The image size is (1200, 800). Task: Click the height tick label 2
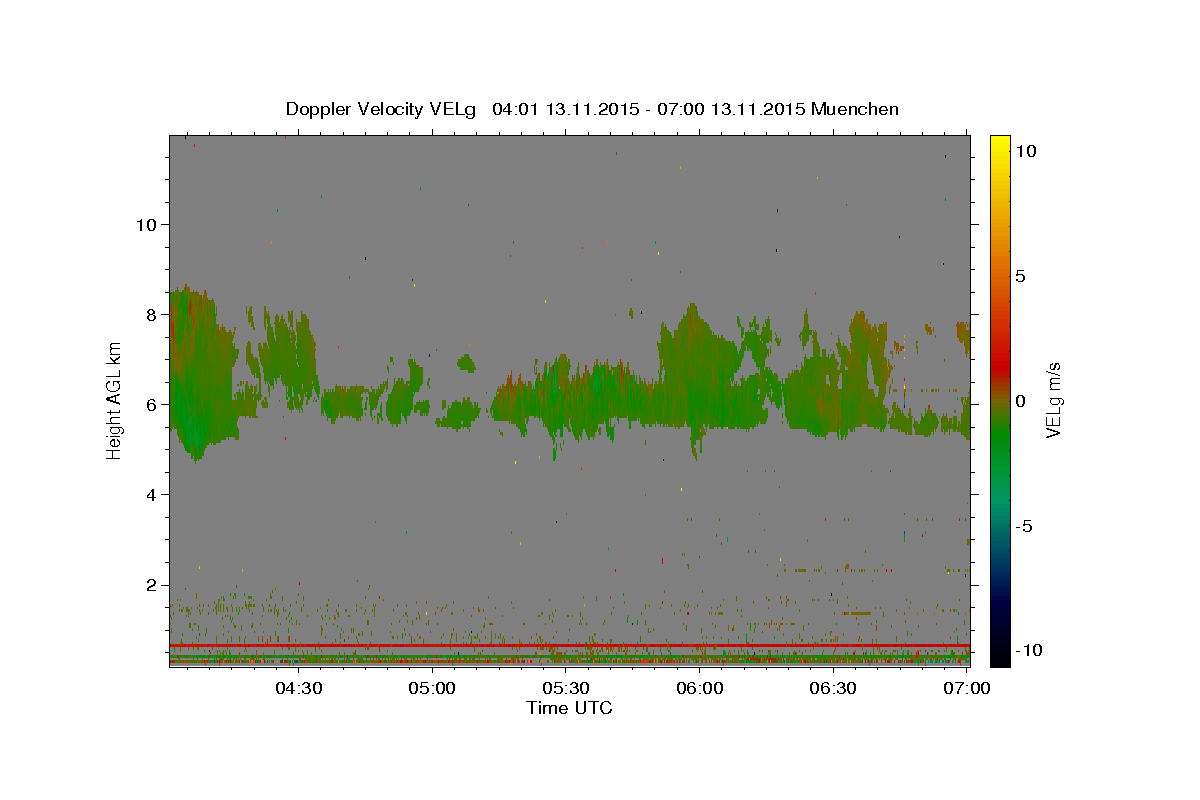click(x=151, y=585)
